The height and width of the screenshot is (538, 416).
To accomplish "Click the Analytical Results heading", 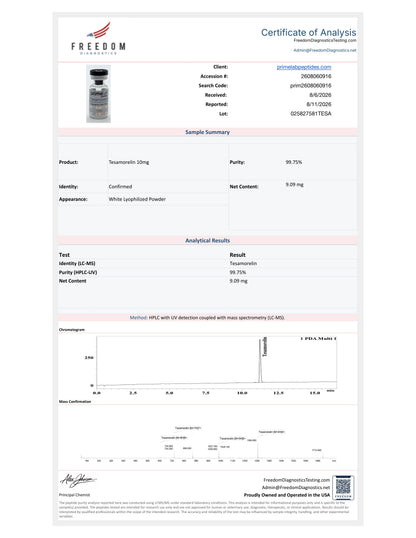I will (x=208, y=241).
